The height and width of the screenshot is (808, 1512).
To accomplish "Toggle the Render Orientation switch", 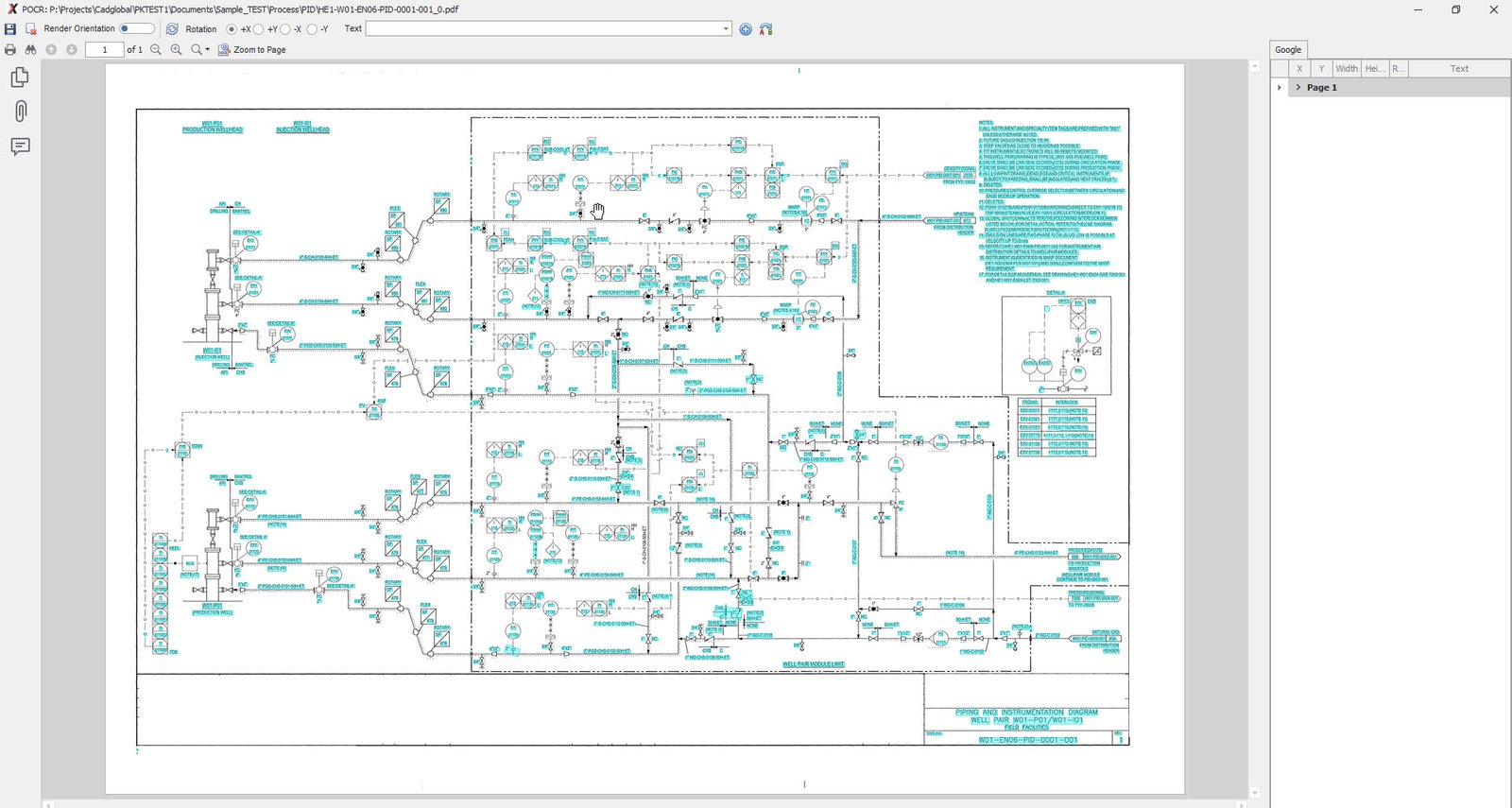I will click(136, 29).
